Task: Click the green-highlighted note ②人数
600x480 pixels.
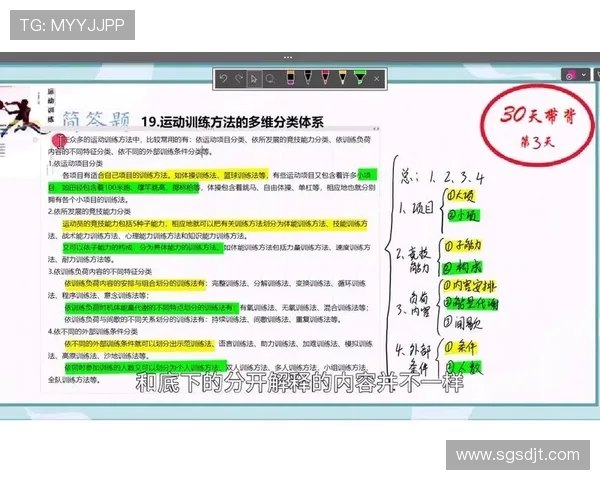Action: [464, 367]
